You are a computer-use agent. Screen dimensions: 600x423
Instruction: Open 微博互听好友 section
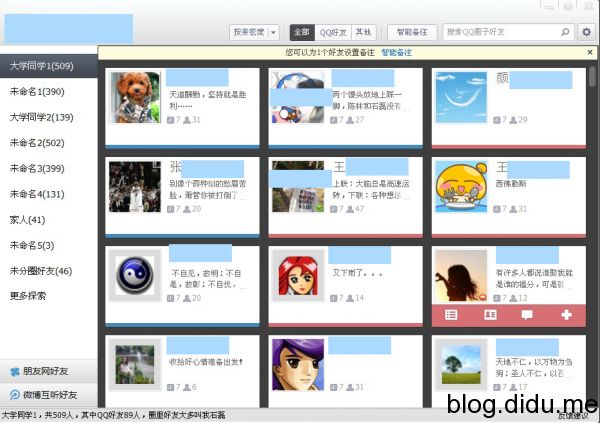click(49, 395)
